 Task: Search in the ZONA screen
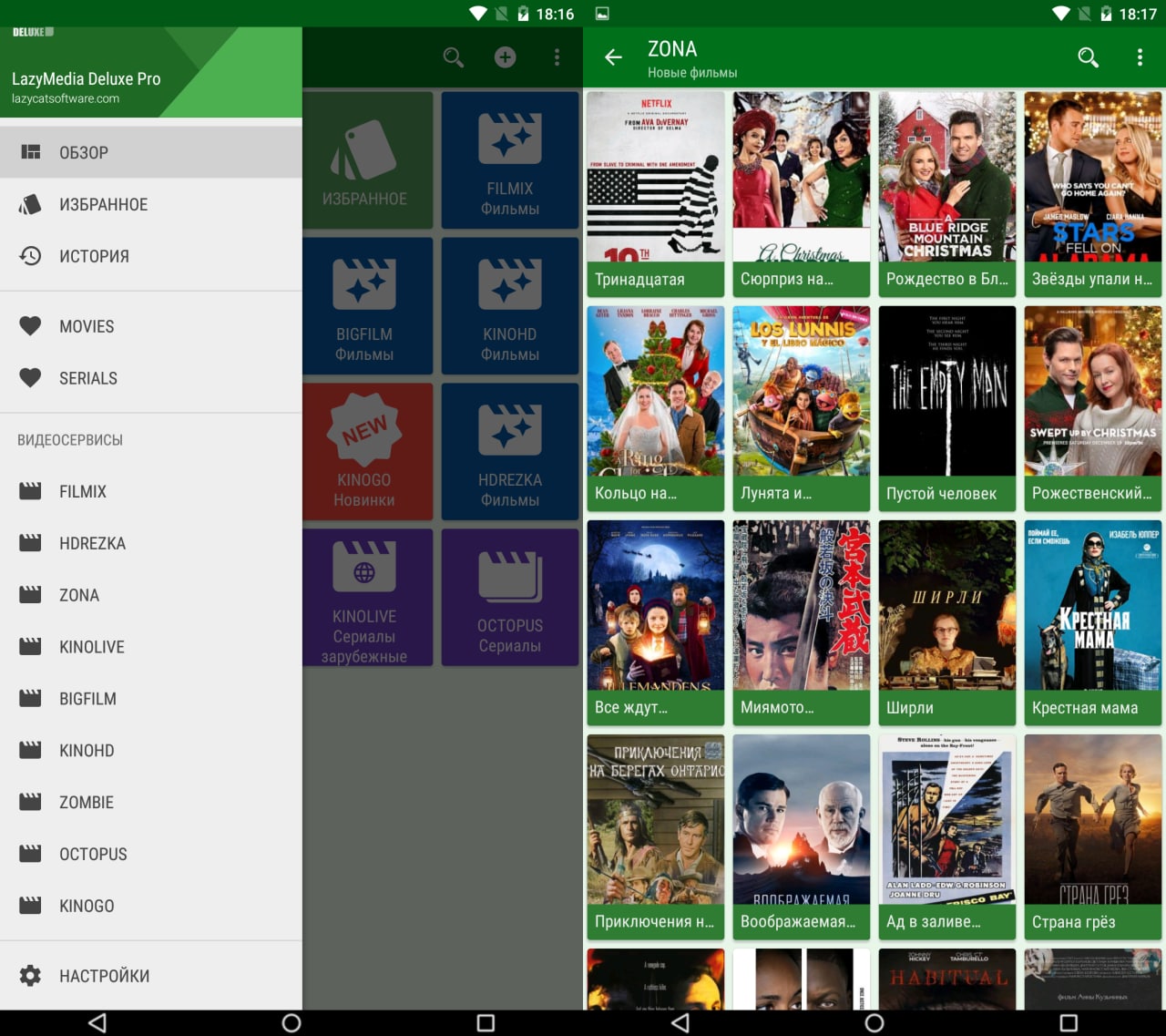1088,57
